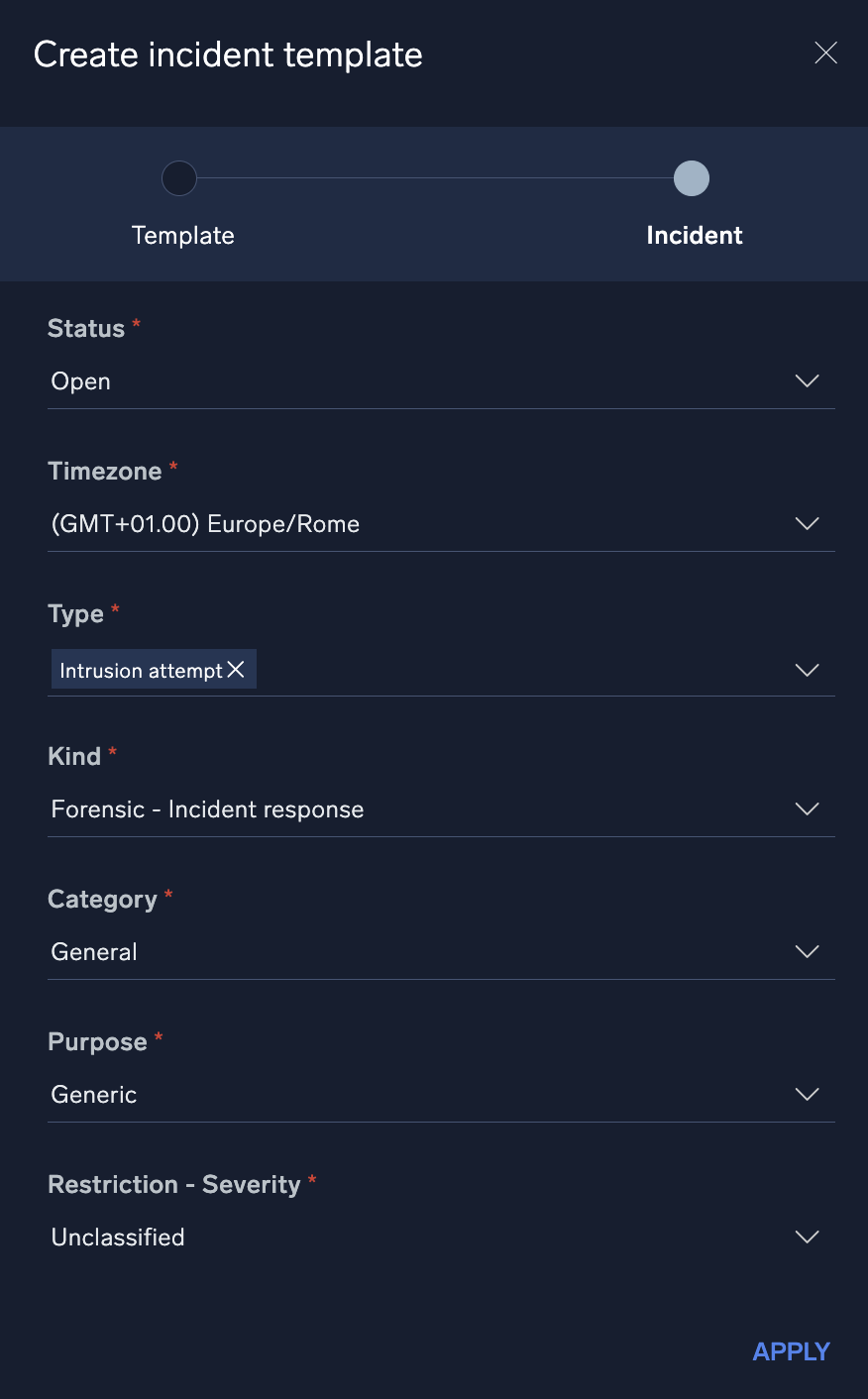Click the Template step circle
The width and height of the screenshot is (868, 1399).
179,178
